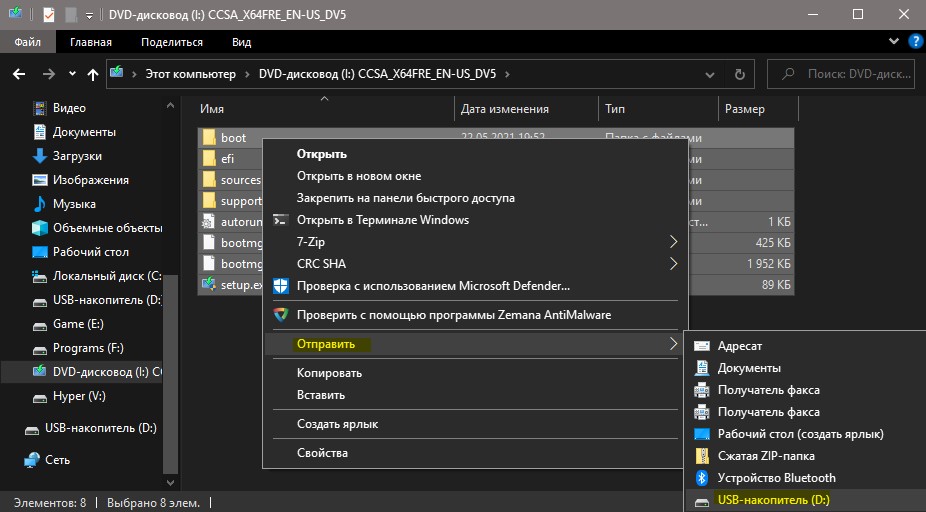This screenshot has width=926, height=512.
Task: Expand the Отправить submenu arrow
Action: (x=673, y=344)
